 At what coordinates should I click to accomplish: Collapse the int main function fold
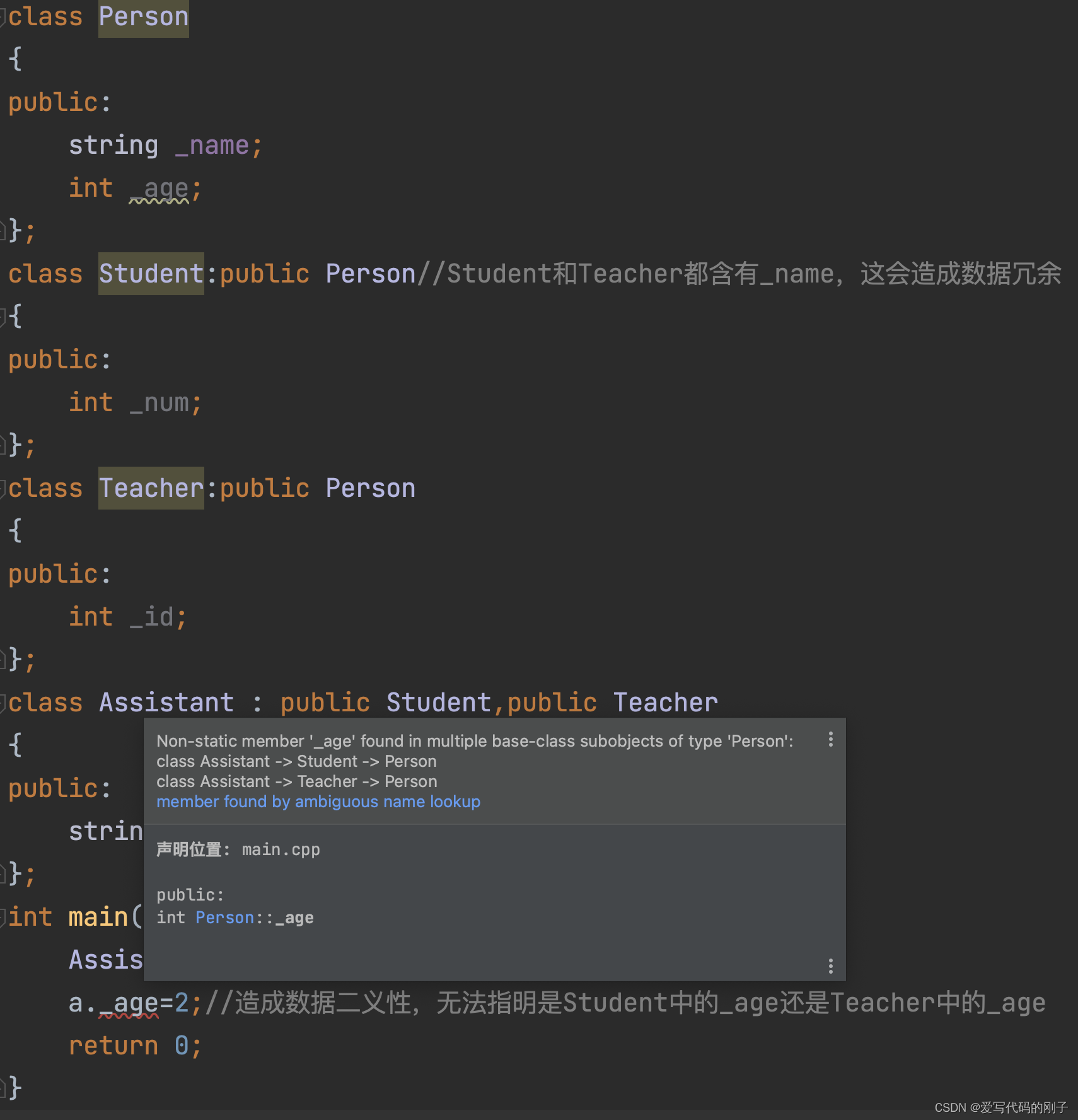point(3,917)
